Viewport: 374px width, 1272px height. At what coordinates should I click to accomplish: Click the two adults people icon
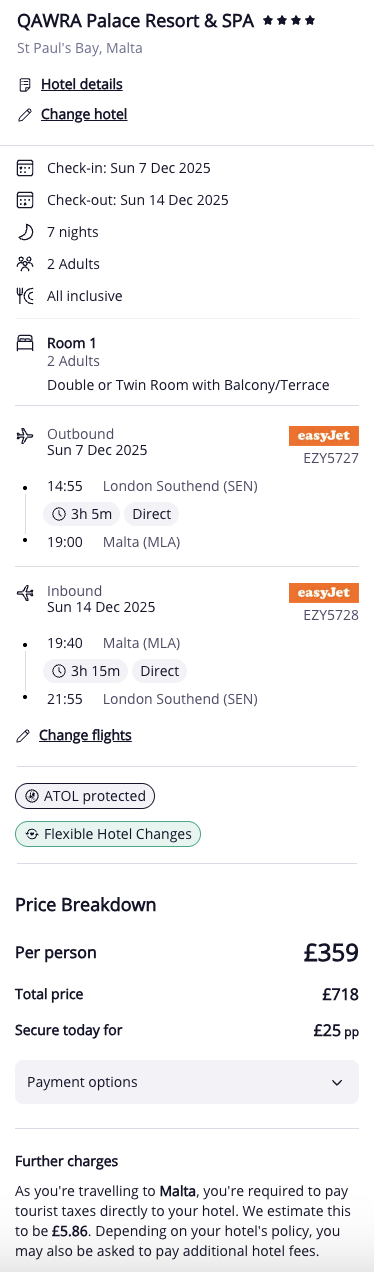click(x=26, y=264)
